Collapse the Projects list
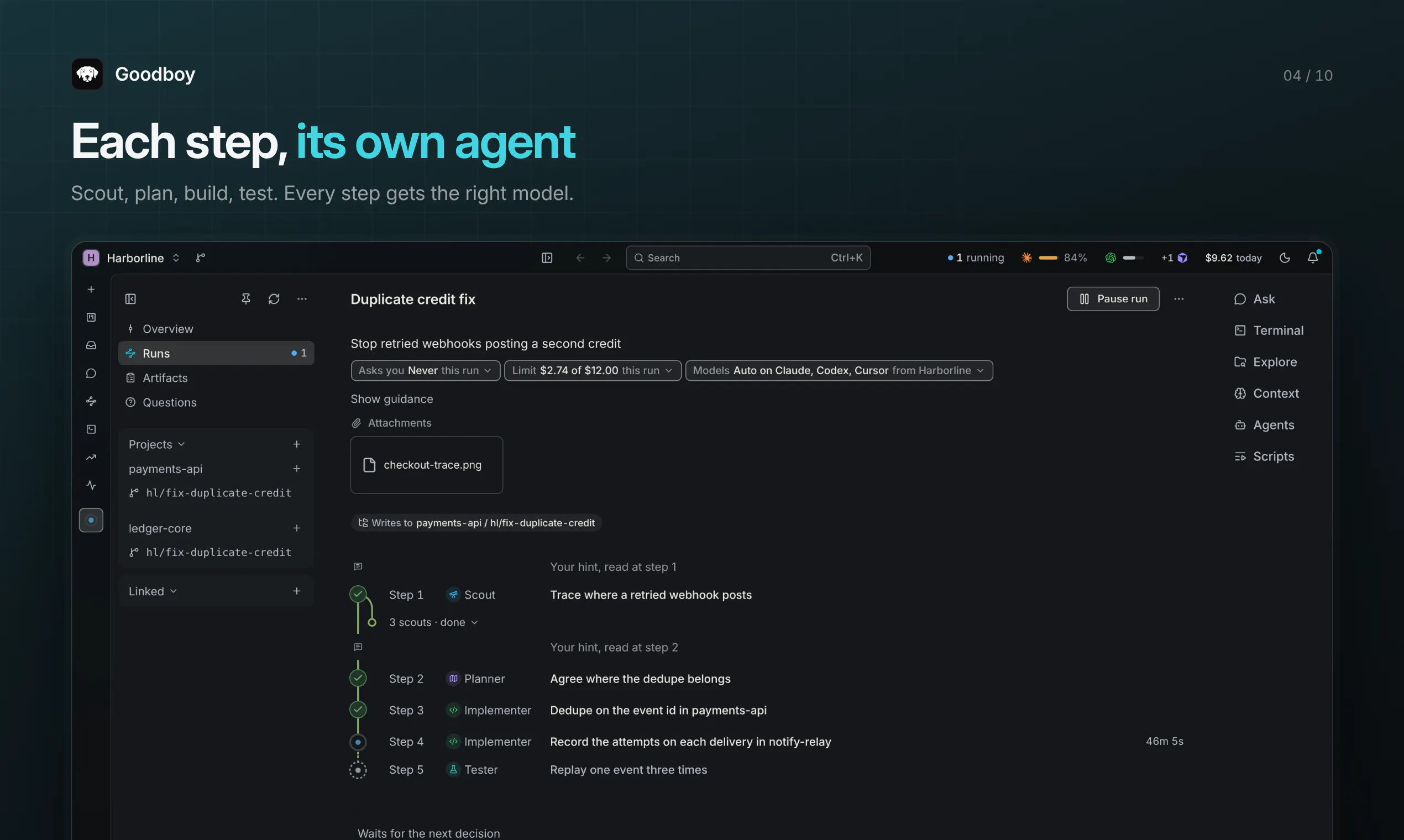Viewport: 1404px width, 840px height. coord(157,445)
